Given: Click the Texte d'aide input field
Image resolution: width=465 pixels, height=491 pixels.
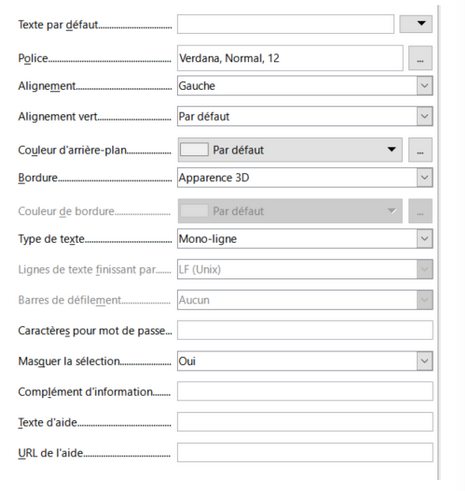Looking at the screenshot, I should (x=305, y=422).
